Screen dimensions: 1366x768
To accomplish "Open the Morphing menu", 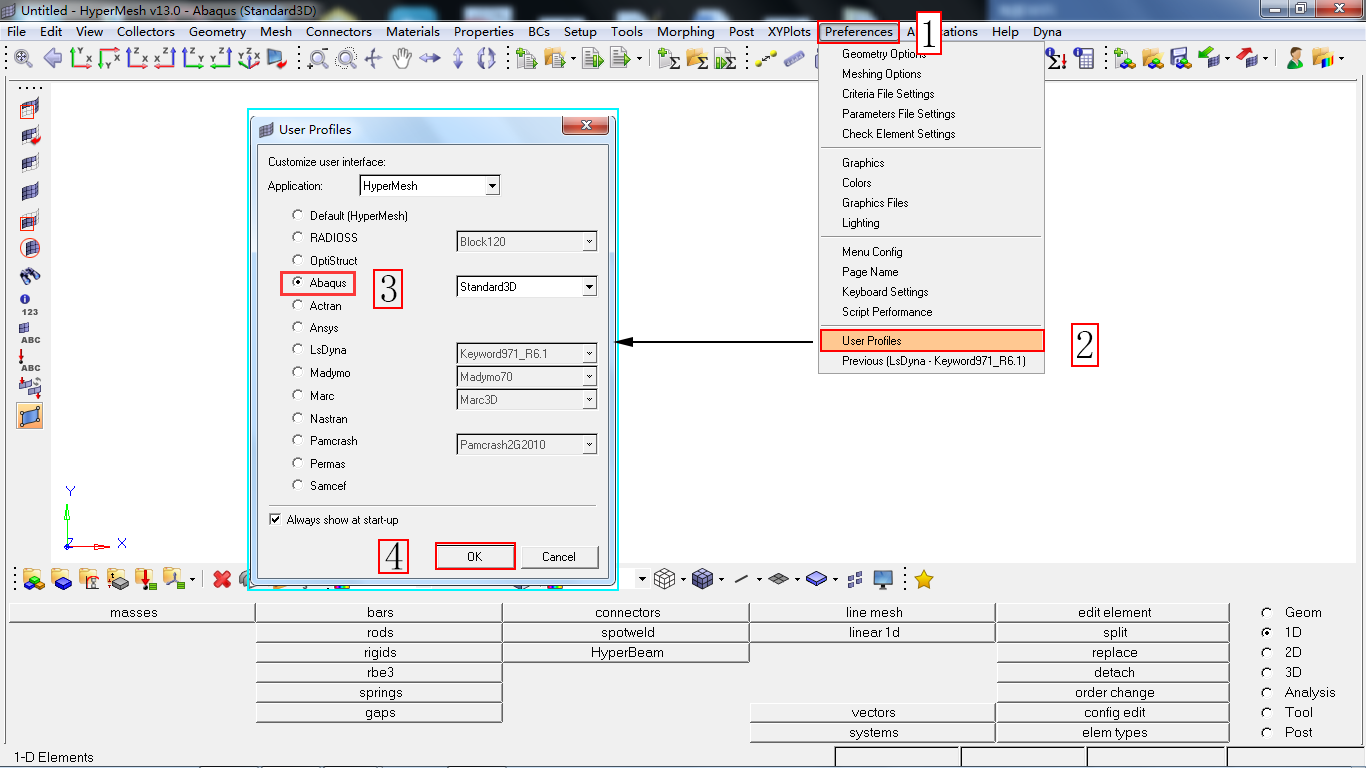I will pyautogui.click(x=686, y=32).
